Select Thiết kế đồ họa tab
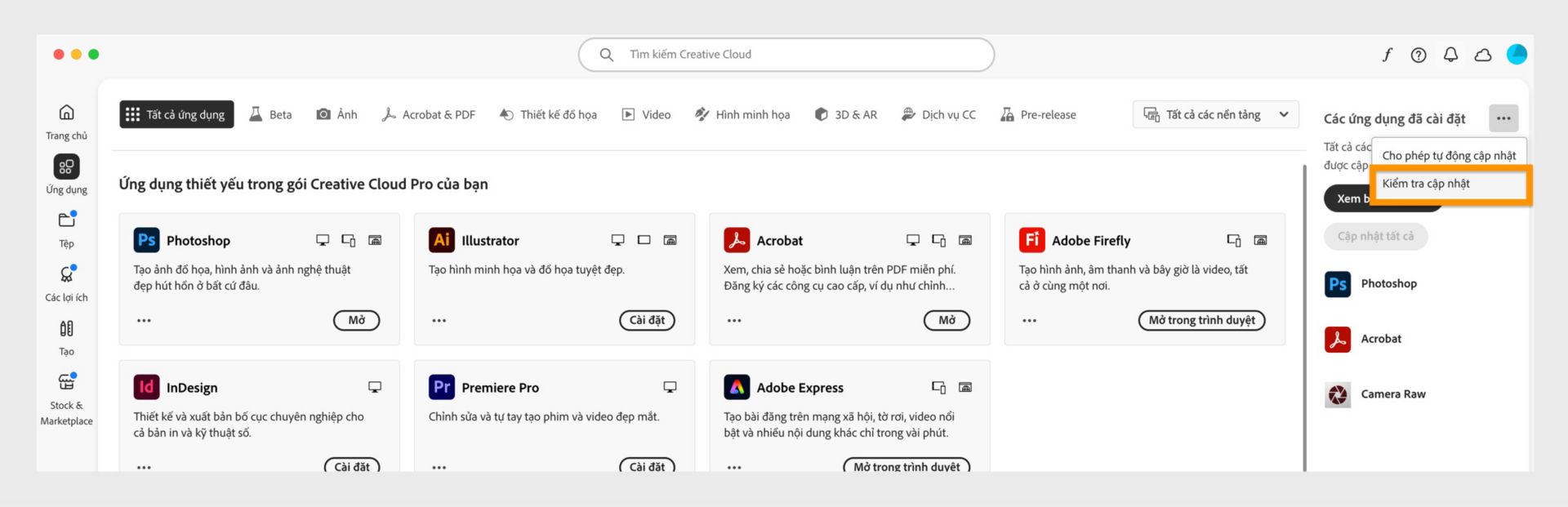Image resolution: width=1568 pixels, height=507 pixels. coord(548,114)
